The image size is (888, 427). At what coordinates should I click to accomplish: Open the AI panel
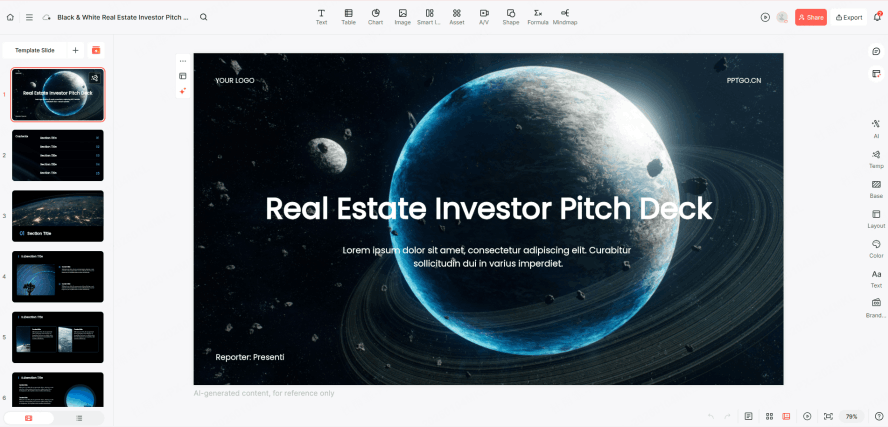pos(876,129)
